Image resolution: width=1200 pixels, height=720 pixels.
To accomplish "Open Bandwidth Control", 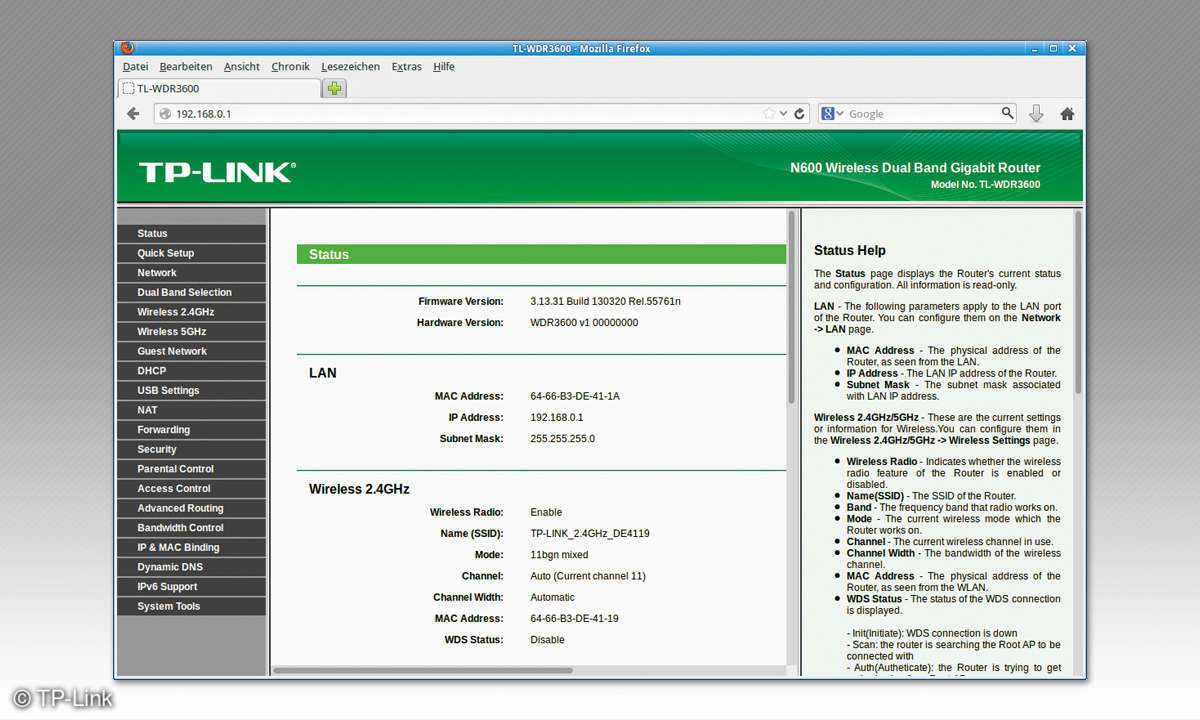I will tap(191, 528).
